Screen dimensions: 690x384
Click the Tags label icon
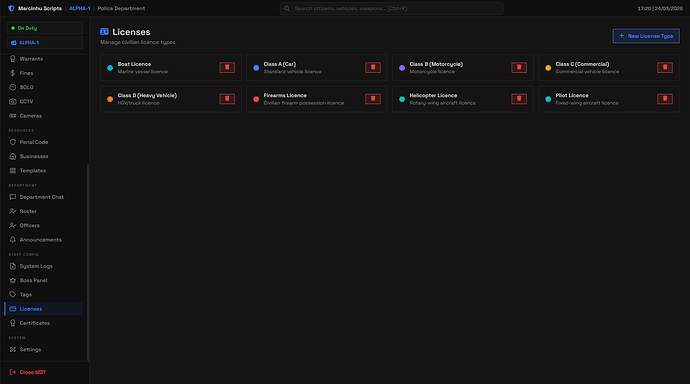pyautogui.click(x=13, y=294)
